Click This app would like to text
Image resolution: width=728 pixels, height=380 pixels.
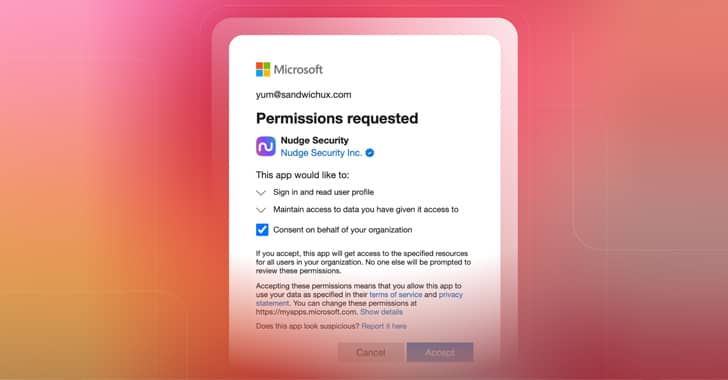click(302, 175)
